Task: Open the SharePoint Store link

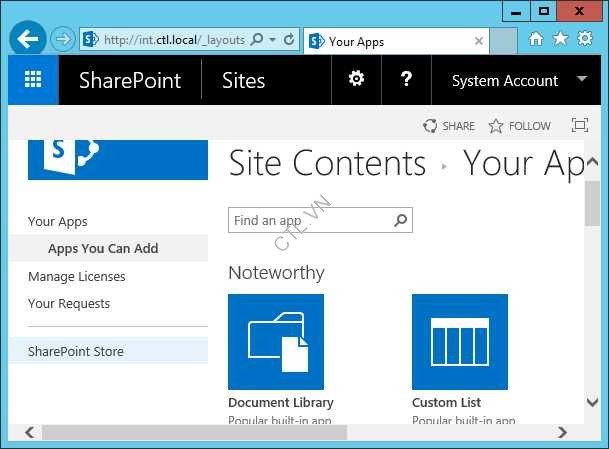Action: tap(76, 351)
